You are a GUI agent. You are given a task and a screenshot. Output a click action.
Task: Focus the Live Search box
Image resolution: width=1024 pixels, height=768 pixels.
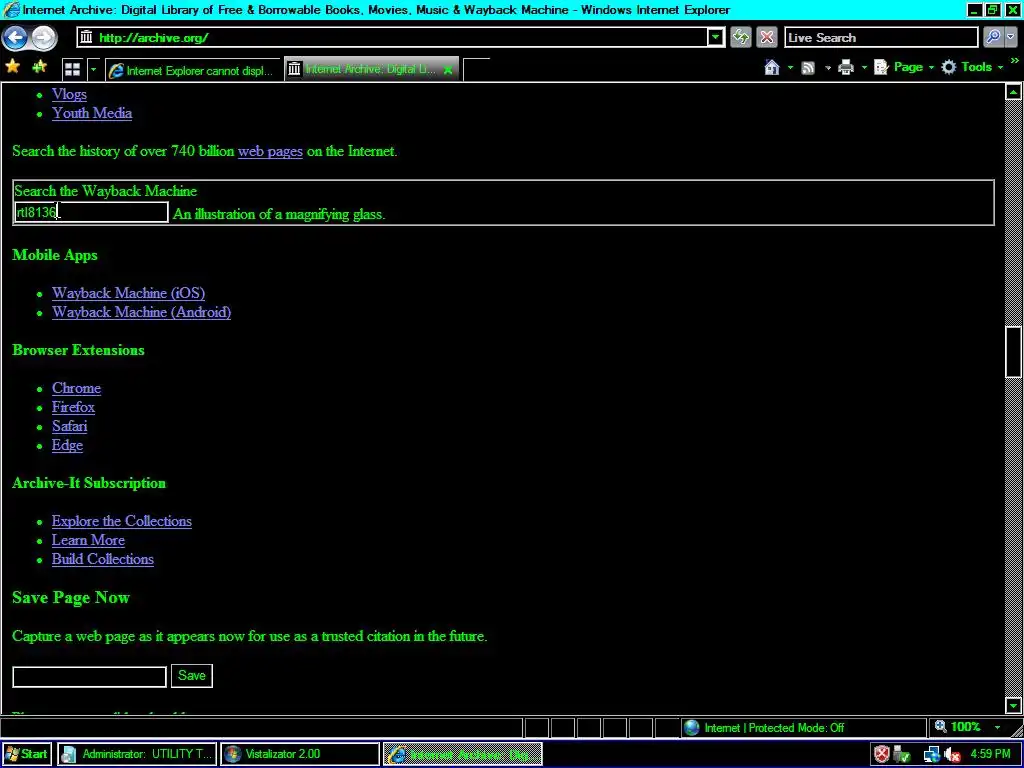coord(881,37)
